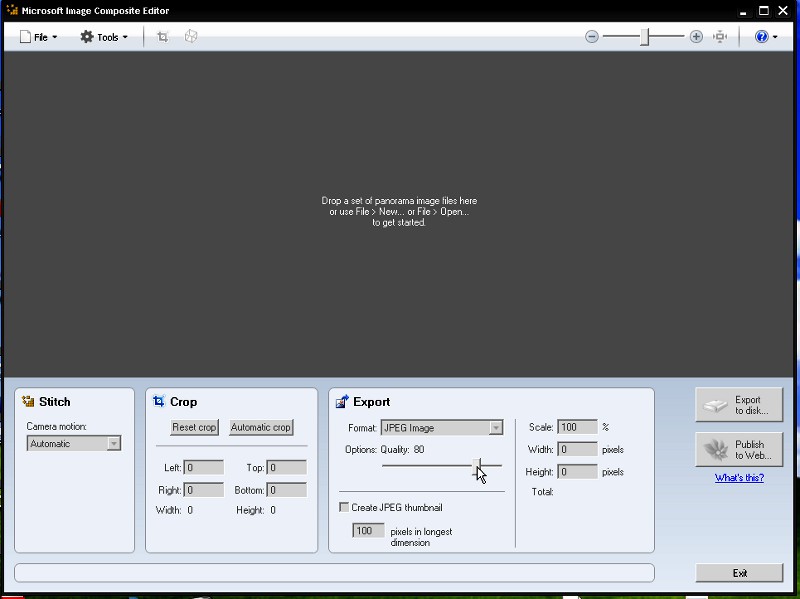Click the zoom in plus icon

(696, 37)
